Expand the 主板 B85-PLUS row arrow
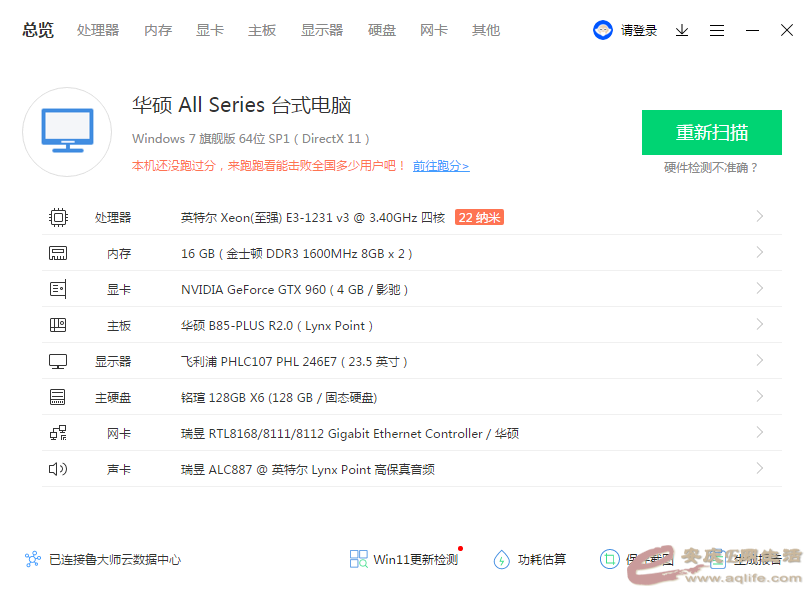812x591 pixels. point(760,324)
